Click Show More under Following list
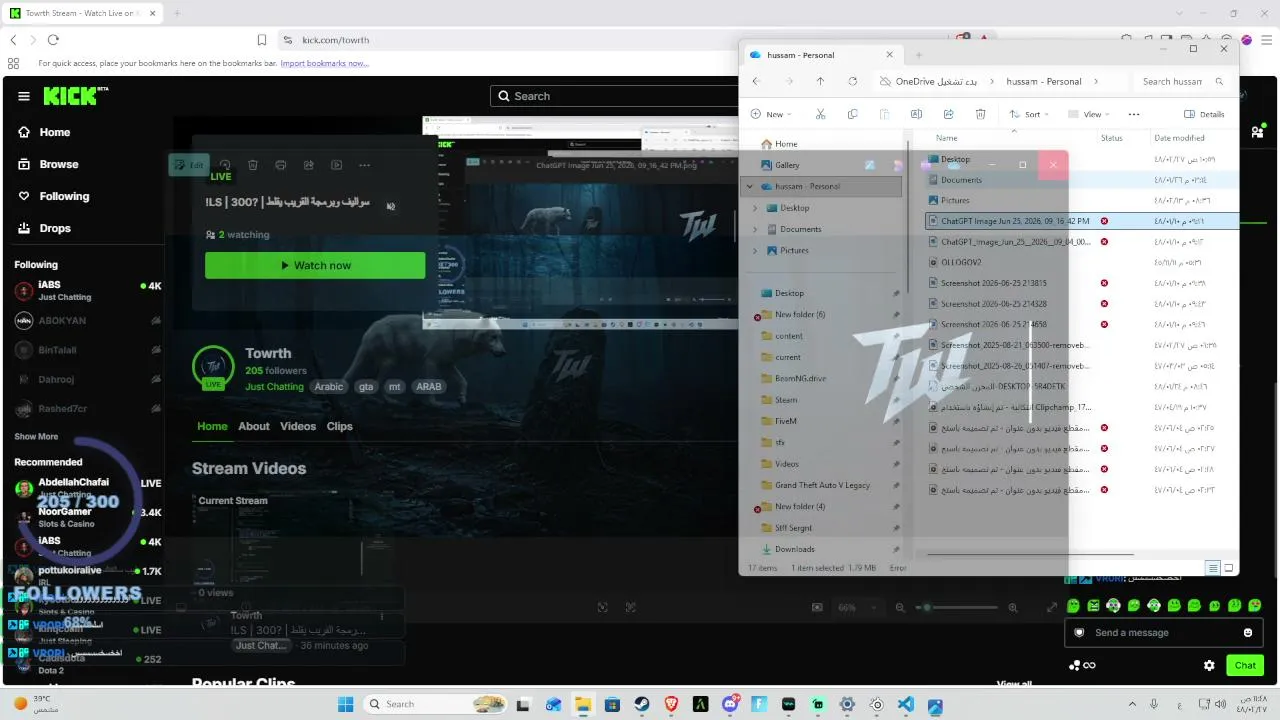 (x=36, y=437)
